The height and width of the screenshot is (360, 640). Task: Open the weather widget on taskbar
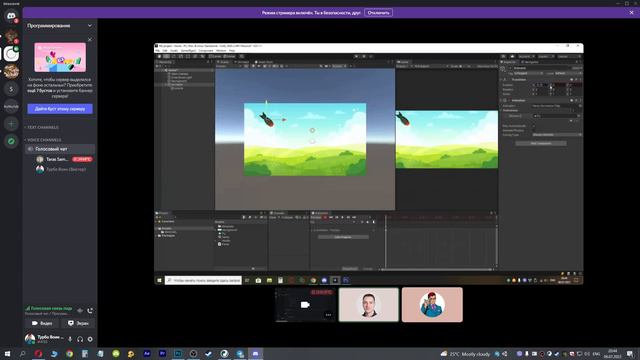point(465,354)
